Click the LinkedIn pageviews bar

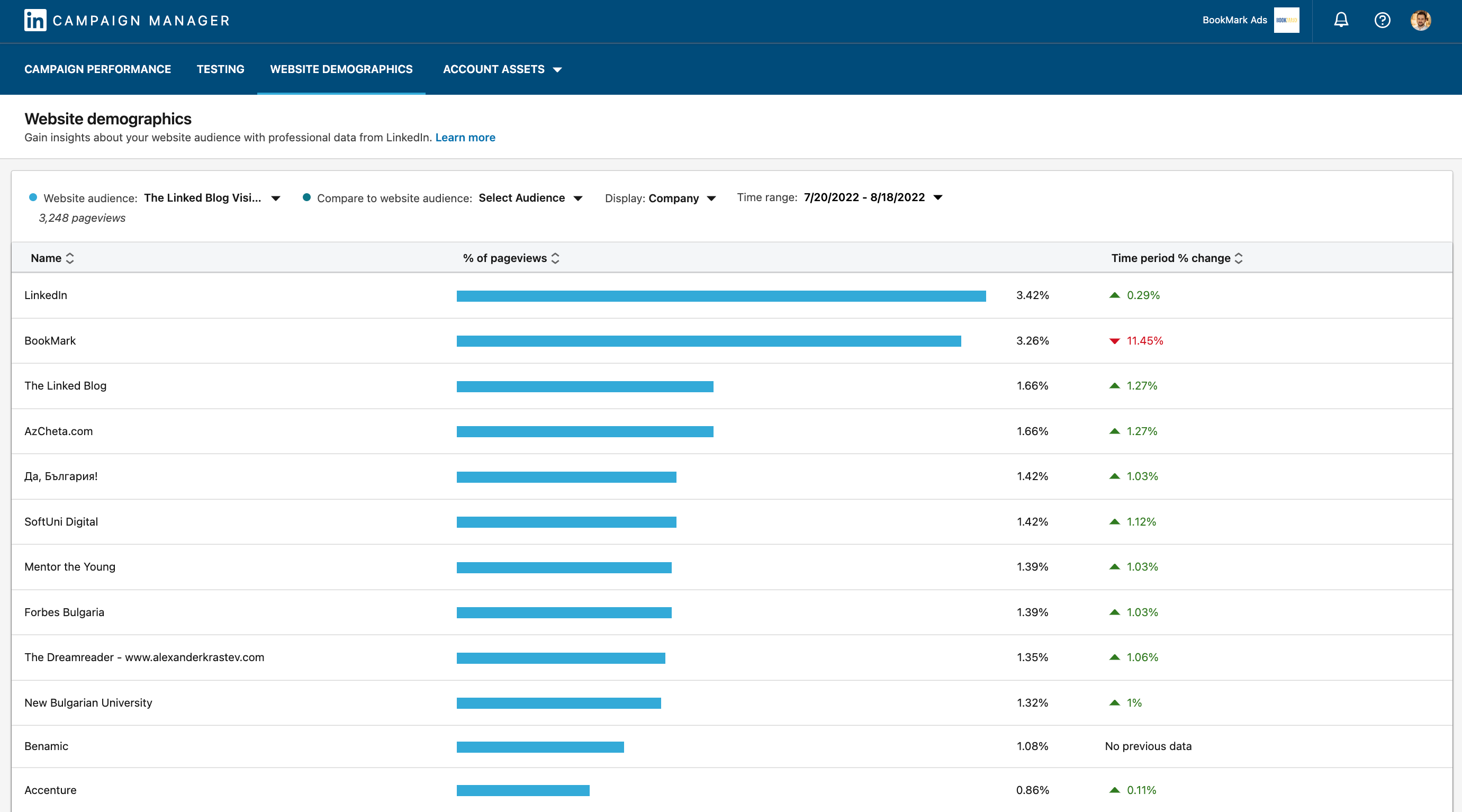(721, 296)
